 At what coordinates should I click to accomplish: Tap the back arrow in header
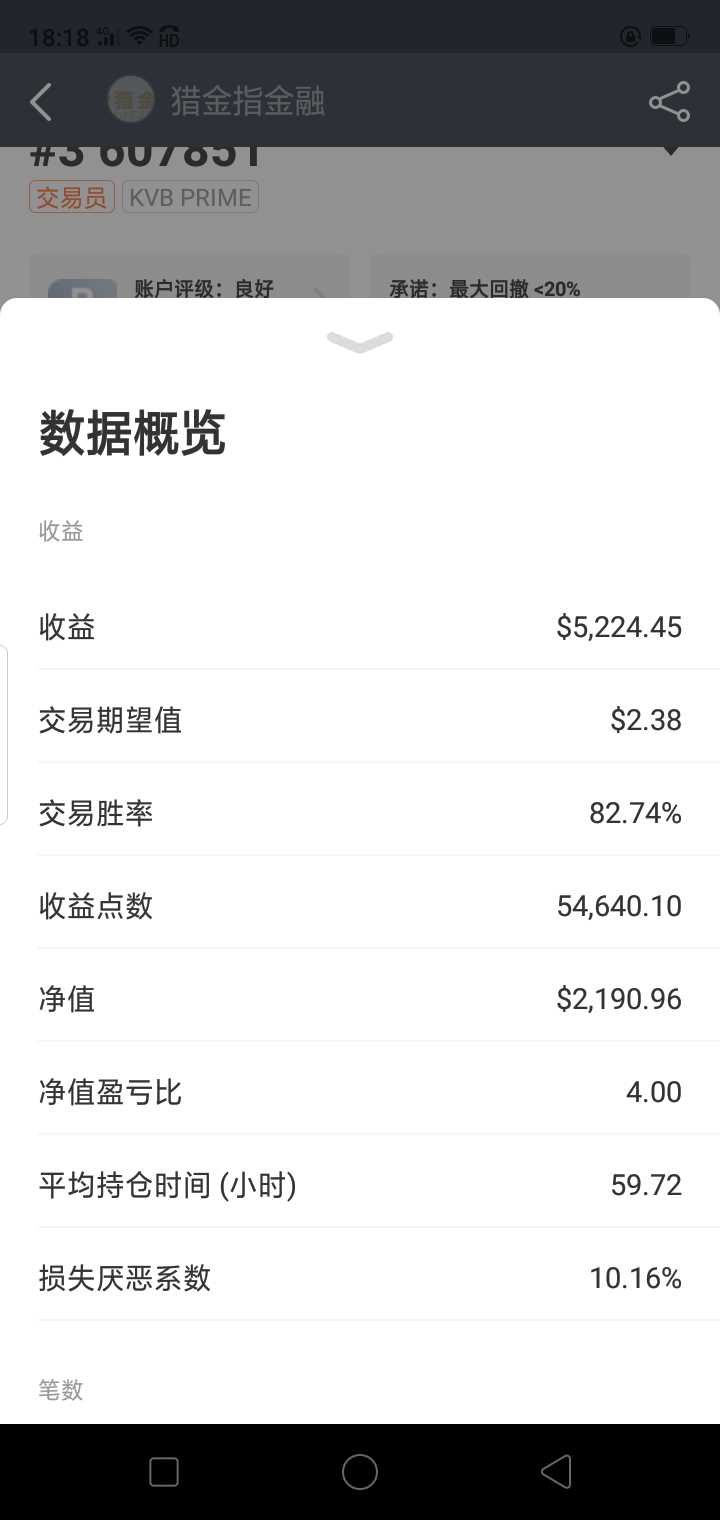click(41, 102)
